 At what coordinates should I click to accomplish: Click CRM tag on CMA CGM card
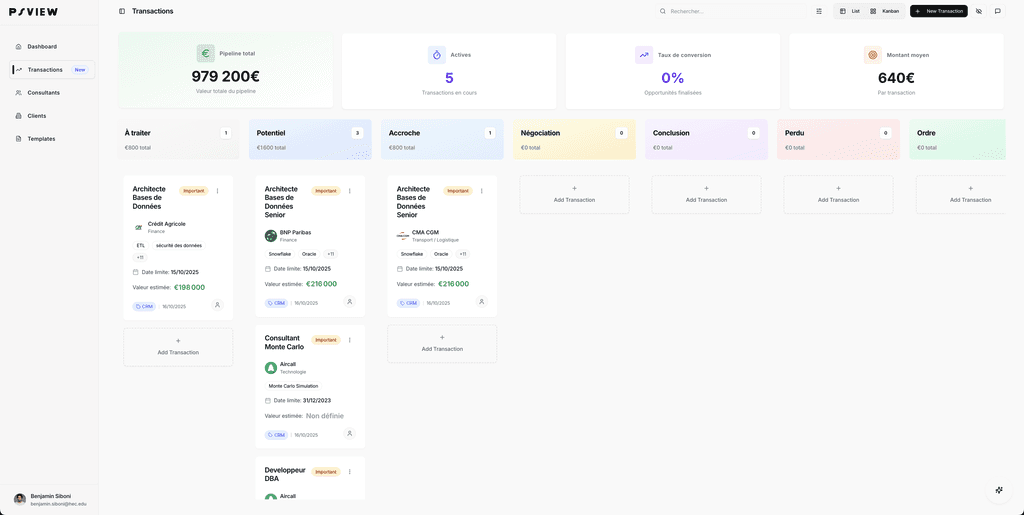pyautogui.click(x=408, y=303)
